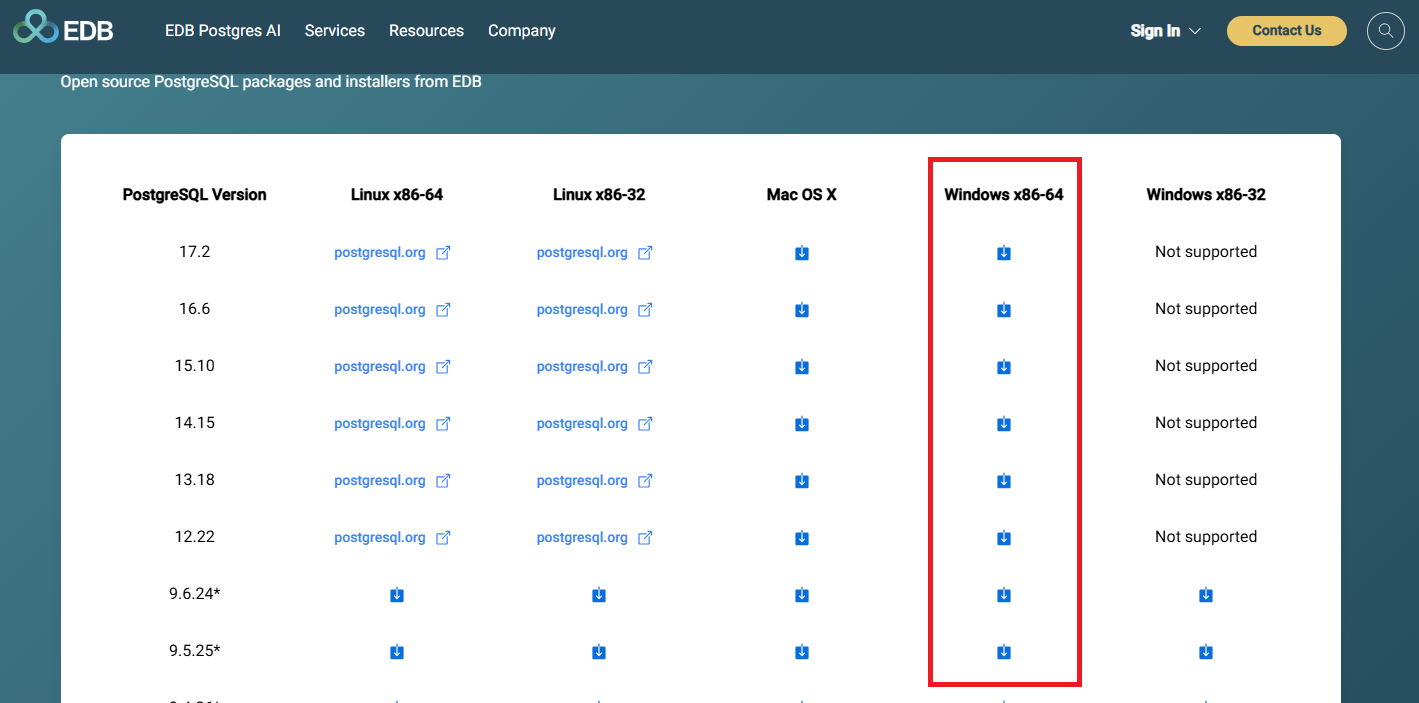The height and width of the screenshot is (703, 1419).
Task: Select the 9.6.24* version cell
Action: point(195,594)
